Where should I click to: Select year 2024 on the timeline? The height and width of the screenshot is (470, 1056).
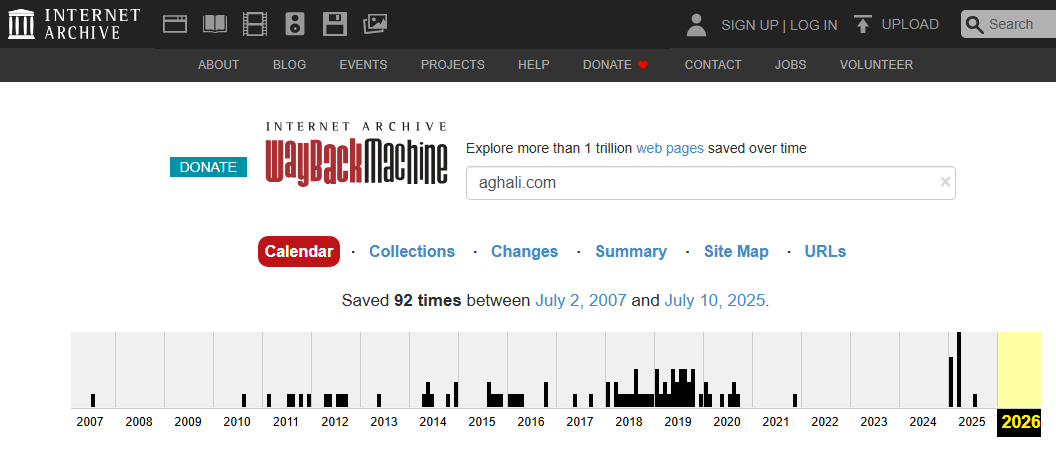tap(923, 422)
